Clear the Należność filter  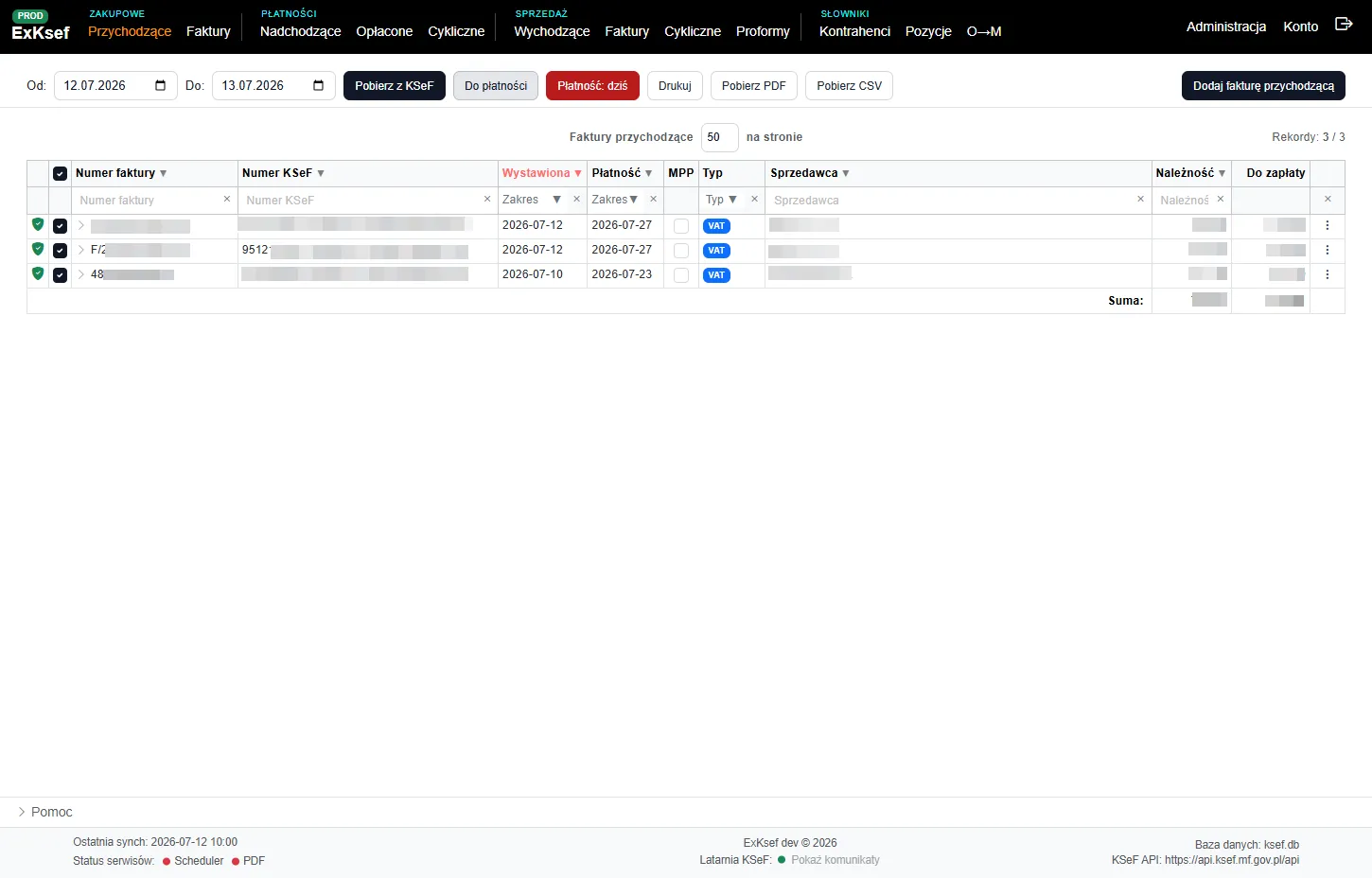(x=1220, y=199)
